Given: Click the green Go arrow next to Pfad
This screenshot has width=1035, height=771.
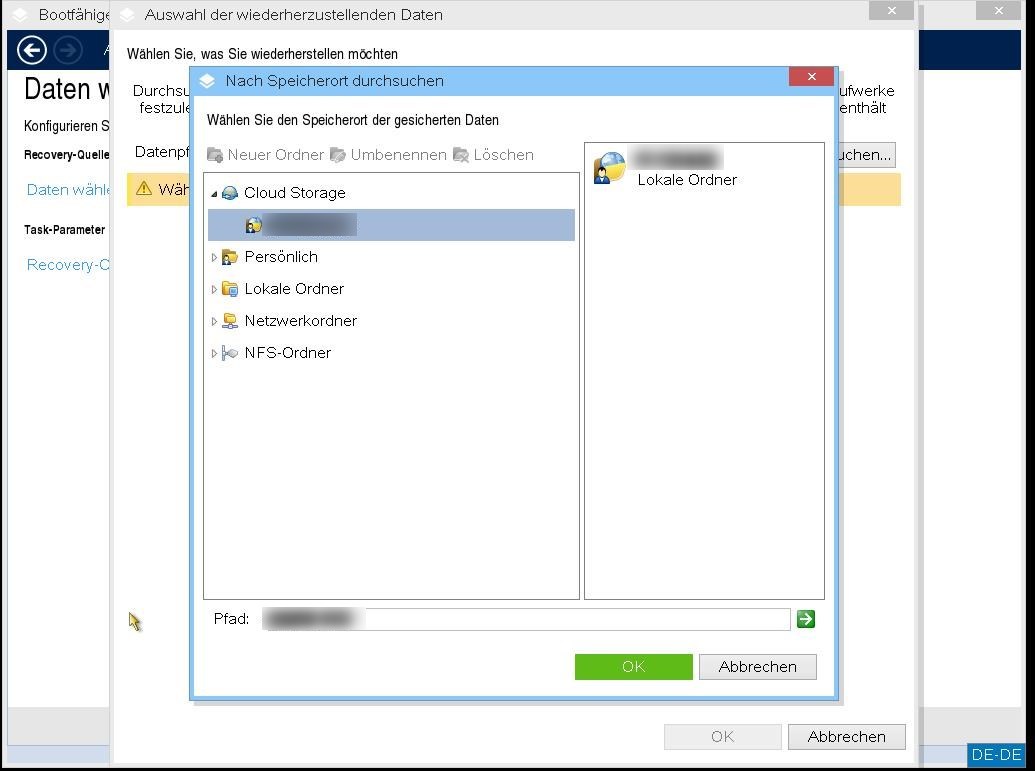Looking at the screenshot, I should (x=806, y=618).
